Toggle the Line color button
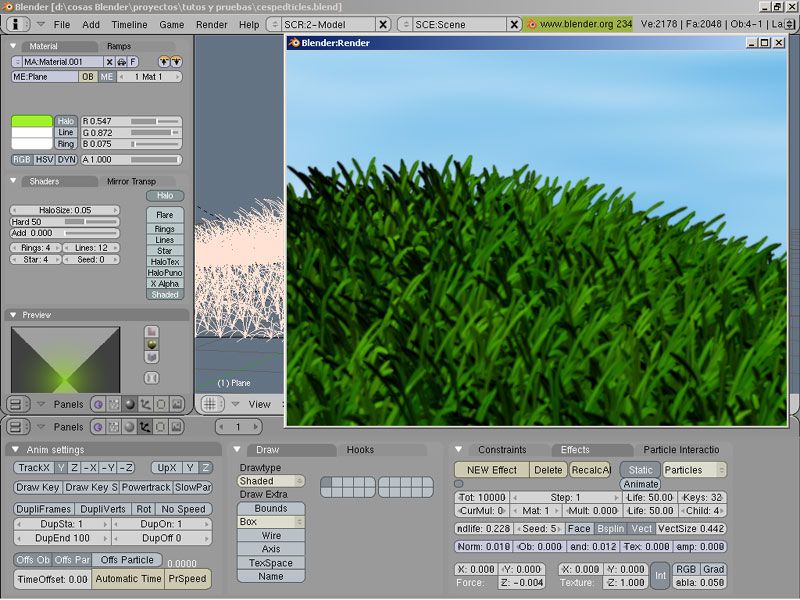This screenshot has height=600, width=800. click(x=66, y=133)
